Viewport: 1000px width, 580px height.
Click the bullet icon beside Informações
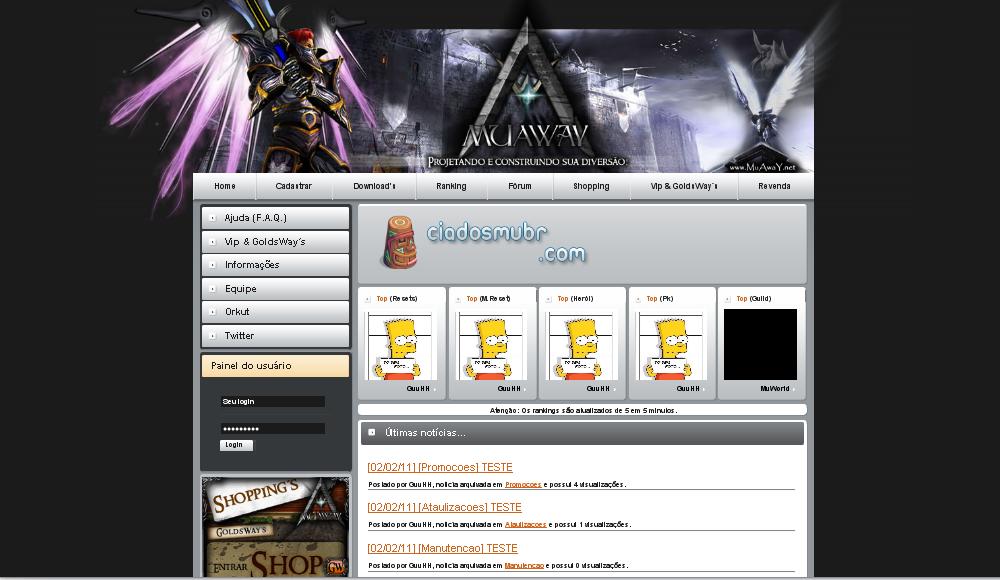pyautogui.click(x=212, y=265)
